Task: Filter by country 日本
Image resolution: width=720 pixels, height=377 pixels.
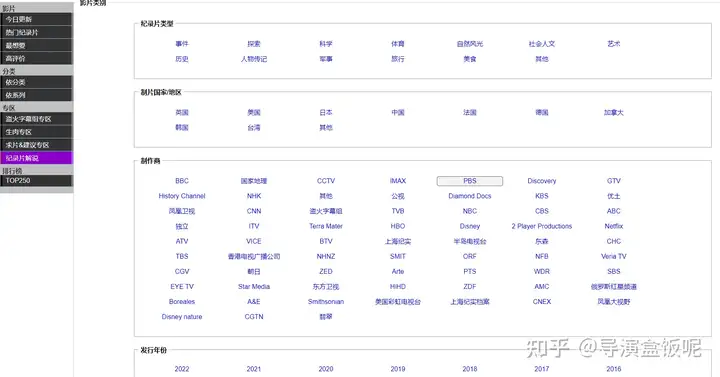Action: coord(326,112)
